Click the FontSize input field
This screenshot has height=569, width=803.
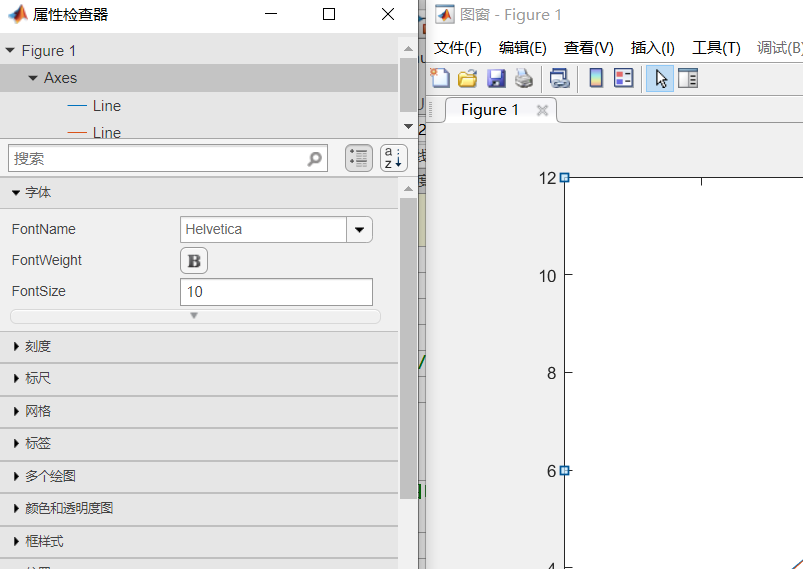pos(277,292)
